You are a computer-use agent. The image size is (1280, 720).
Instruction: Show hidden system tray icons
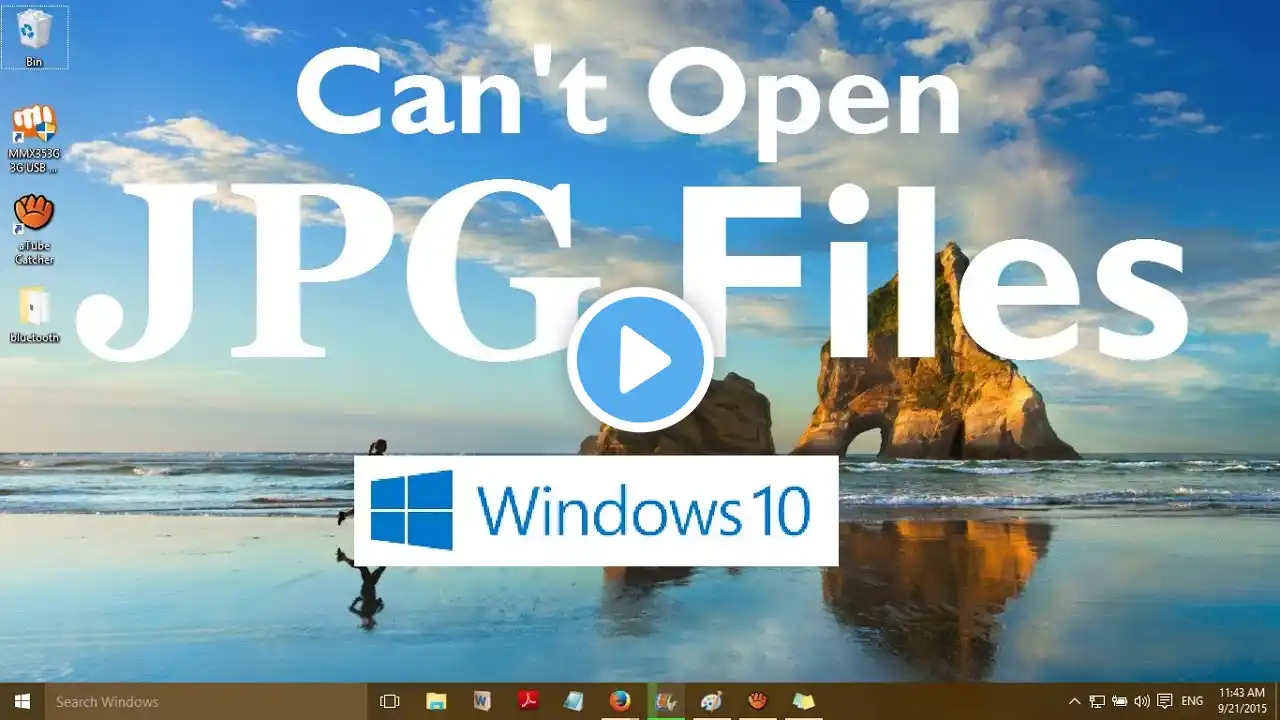point(1075,701)
